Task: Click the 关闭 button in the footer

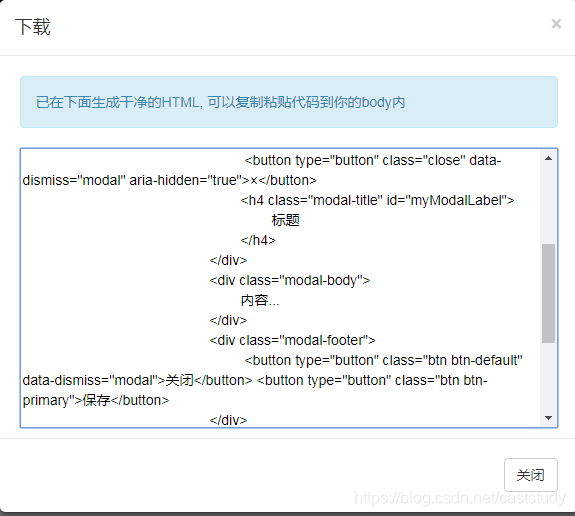Action: (x=531, y=475)
